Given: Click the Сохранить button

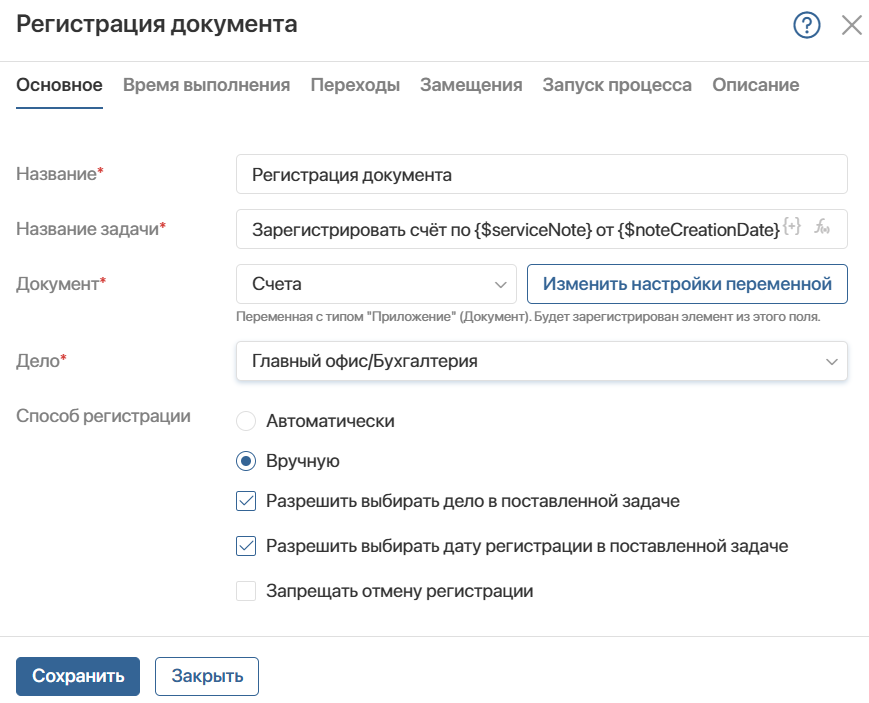Looking at the screenshot, I should tap(78, 676).
